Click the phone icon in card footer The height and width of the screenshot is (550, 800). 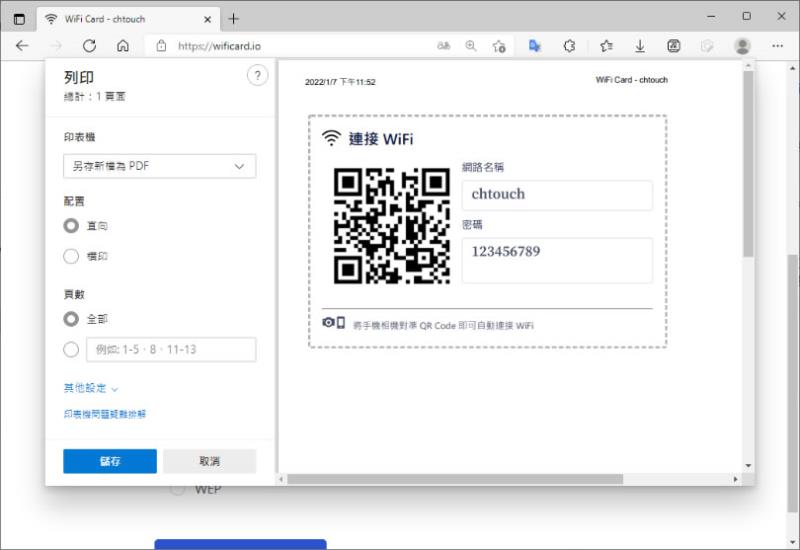pyautogui.click(x=341, y=322)
